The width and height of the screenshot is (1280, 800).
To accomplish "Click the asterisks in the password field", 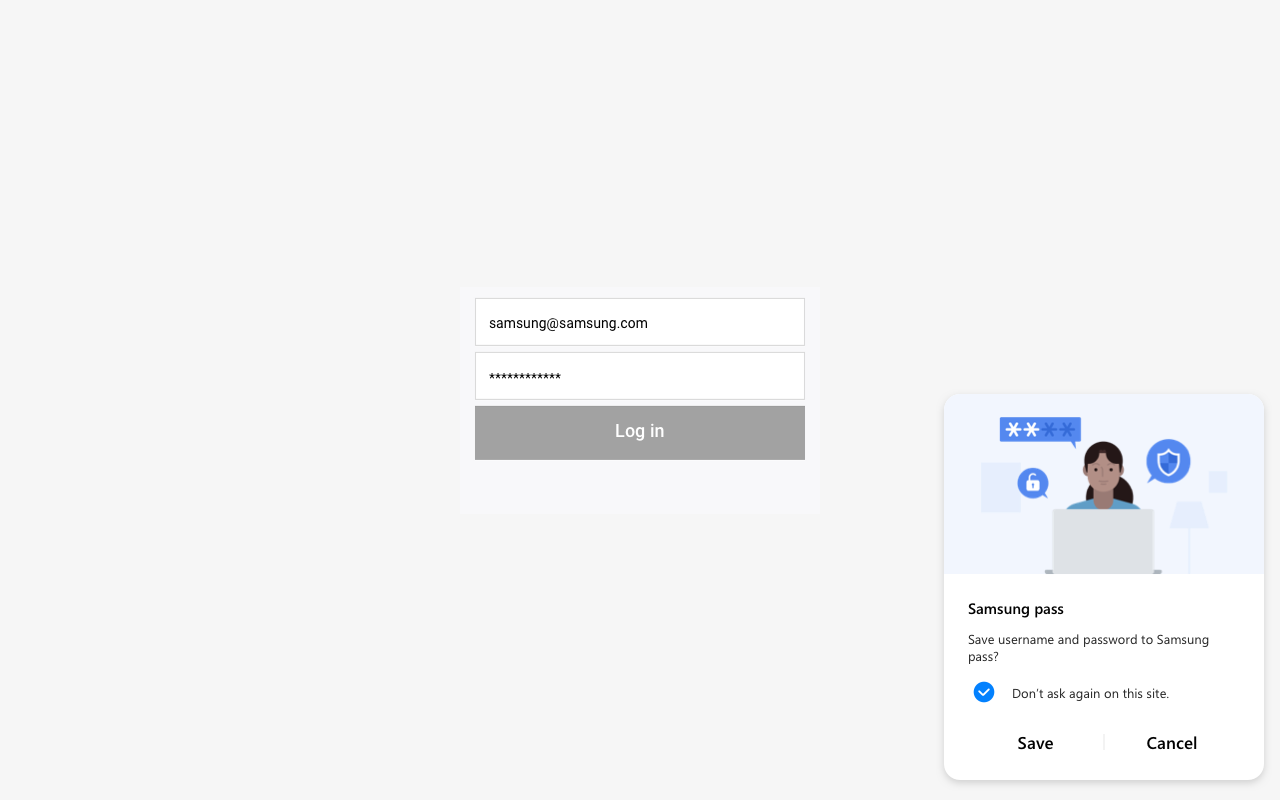I will pos(525,377).
